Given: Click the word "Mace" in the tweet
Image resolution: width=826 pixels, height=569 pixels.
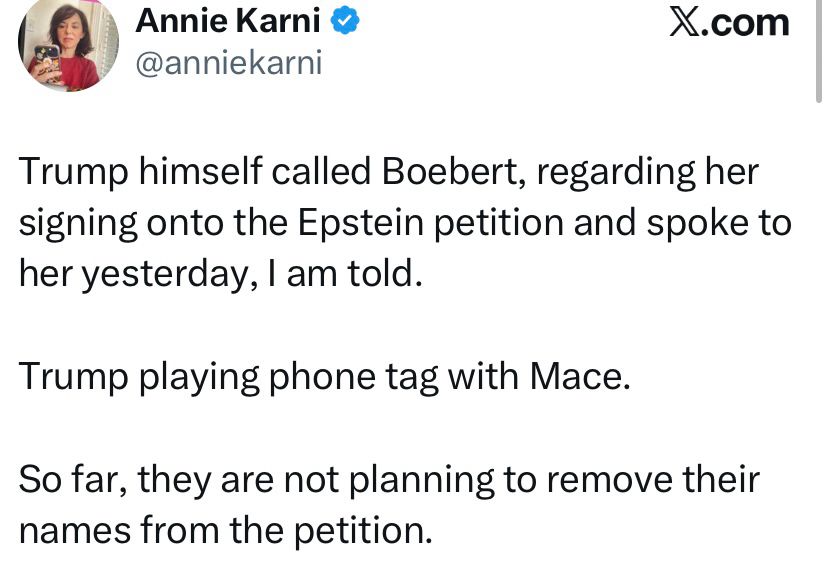Looking at the screenshot, I should tap(580, 378).
